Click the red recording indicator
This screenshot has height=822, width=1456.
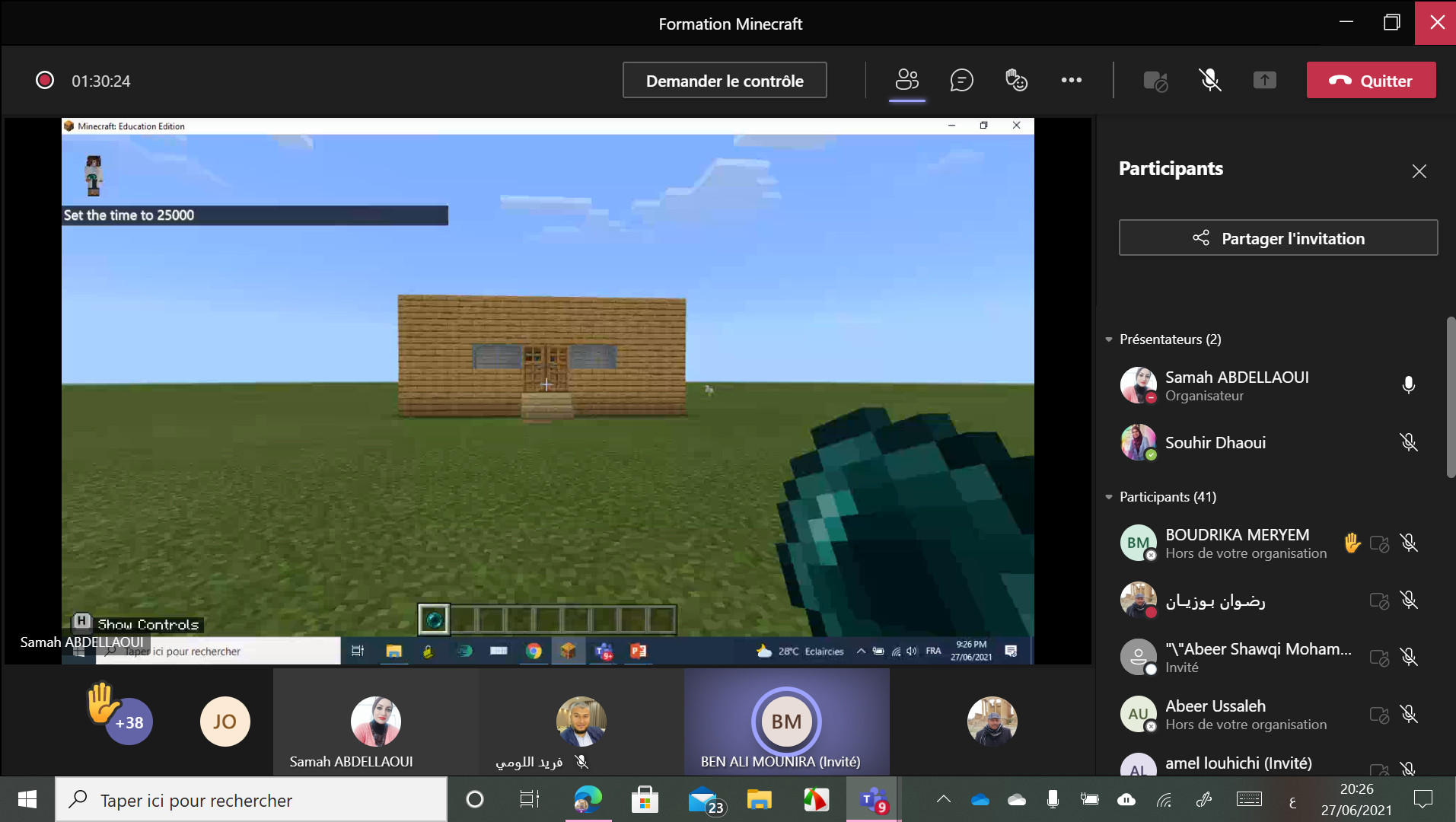[x=45, y=80]
